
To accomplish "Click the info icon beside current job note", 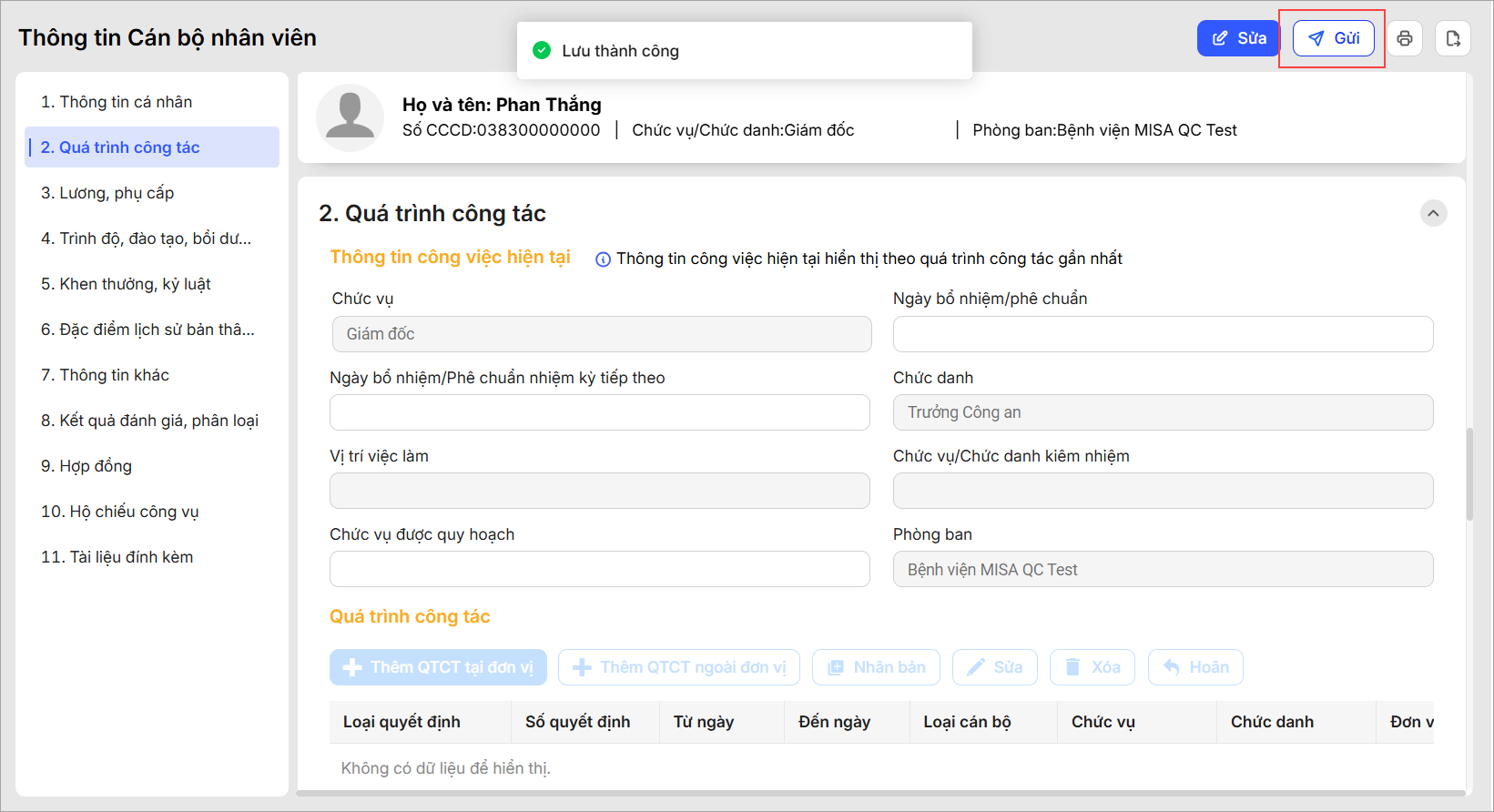I will pyautogui.click(x=603, y=259).
